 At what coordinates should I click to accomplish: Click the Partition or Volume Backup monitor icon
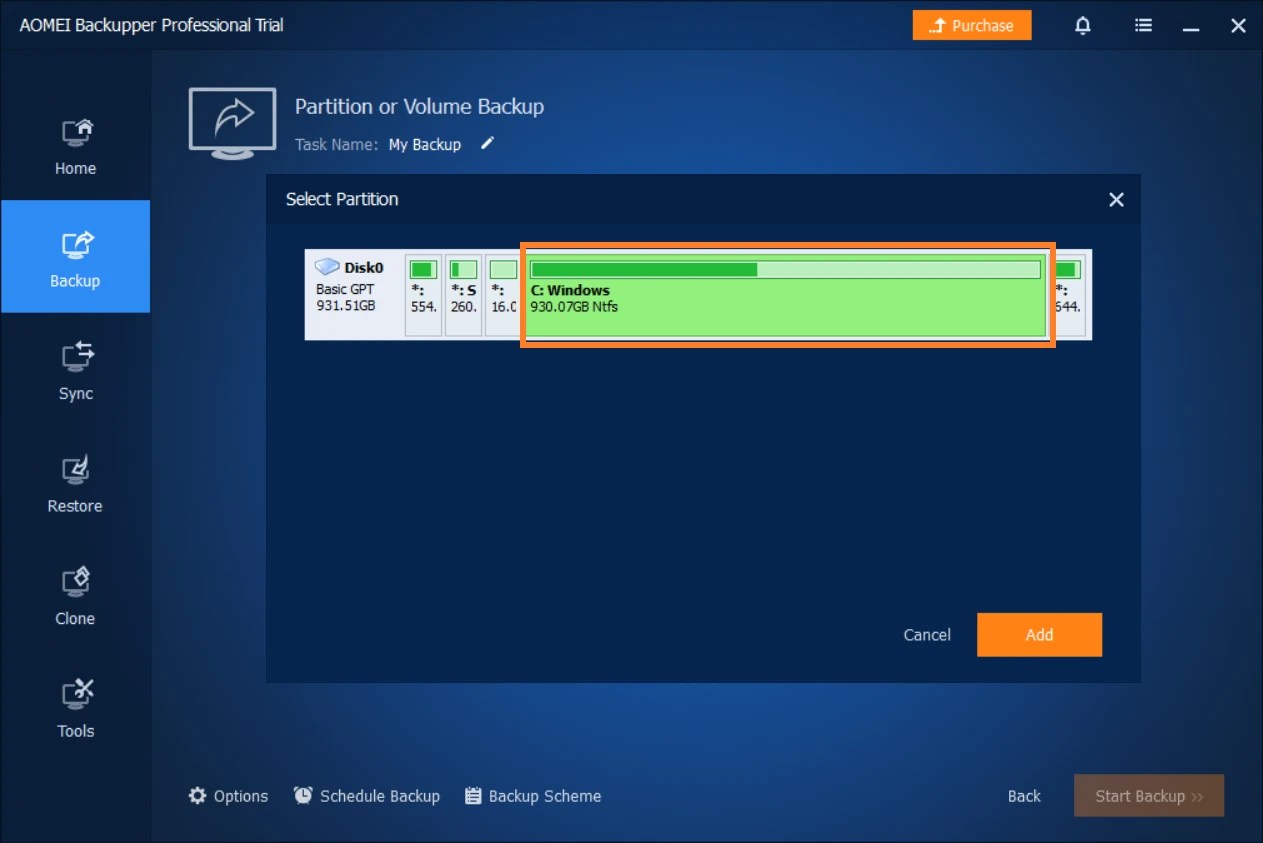pyautogui.click(x=232, y=123)
